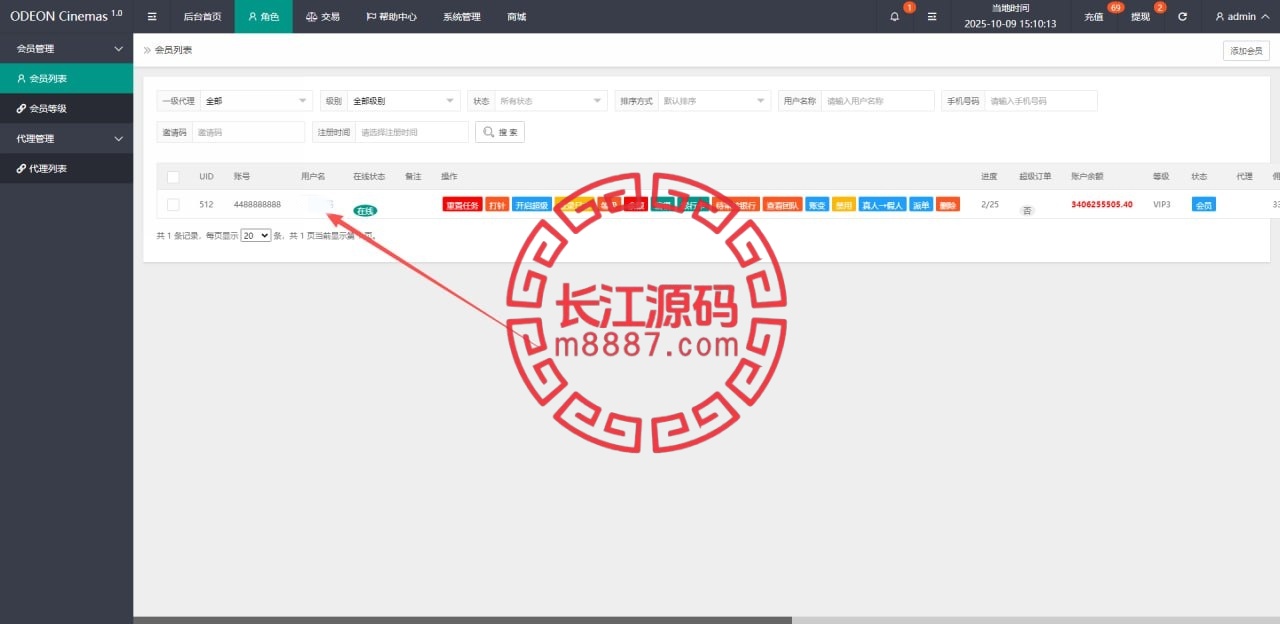Open the per-page count dropdown showing 20
Viewport: 1280px width, 624px height.
coord(256,235)
